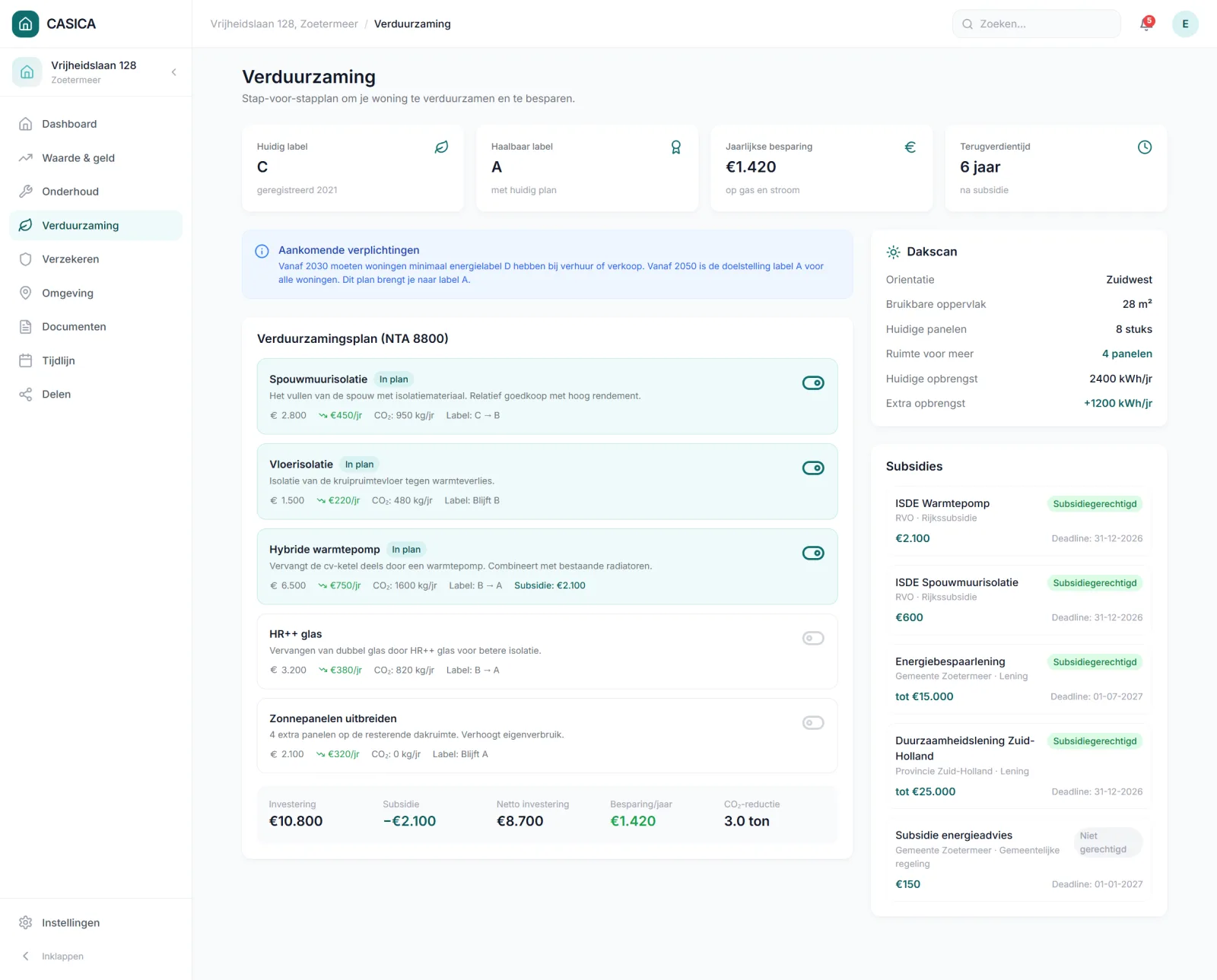Click 'In plan' badge on Vloerisolatie
This screenshot has width=1217, height=980.
pos(359,465)
